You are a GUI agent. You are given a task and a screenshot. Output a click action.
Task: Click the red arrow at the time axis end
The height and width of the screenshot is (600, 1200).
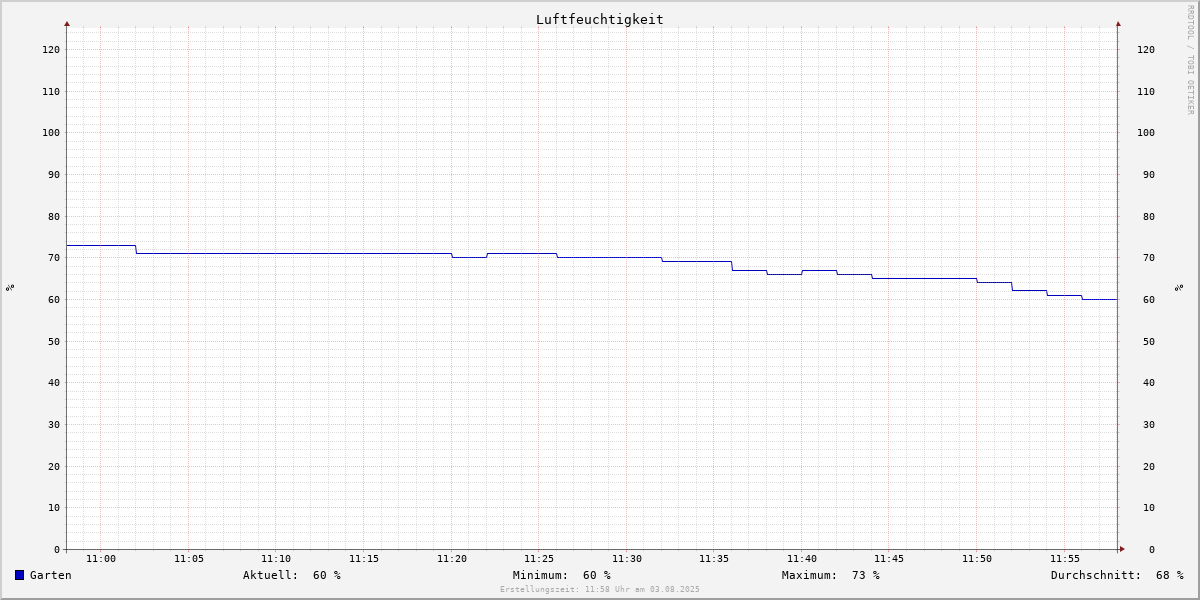1122,549
